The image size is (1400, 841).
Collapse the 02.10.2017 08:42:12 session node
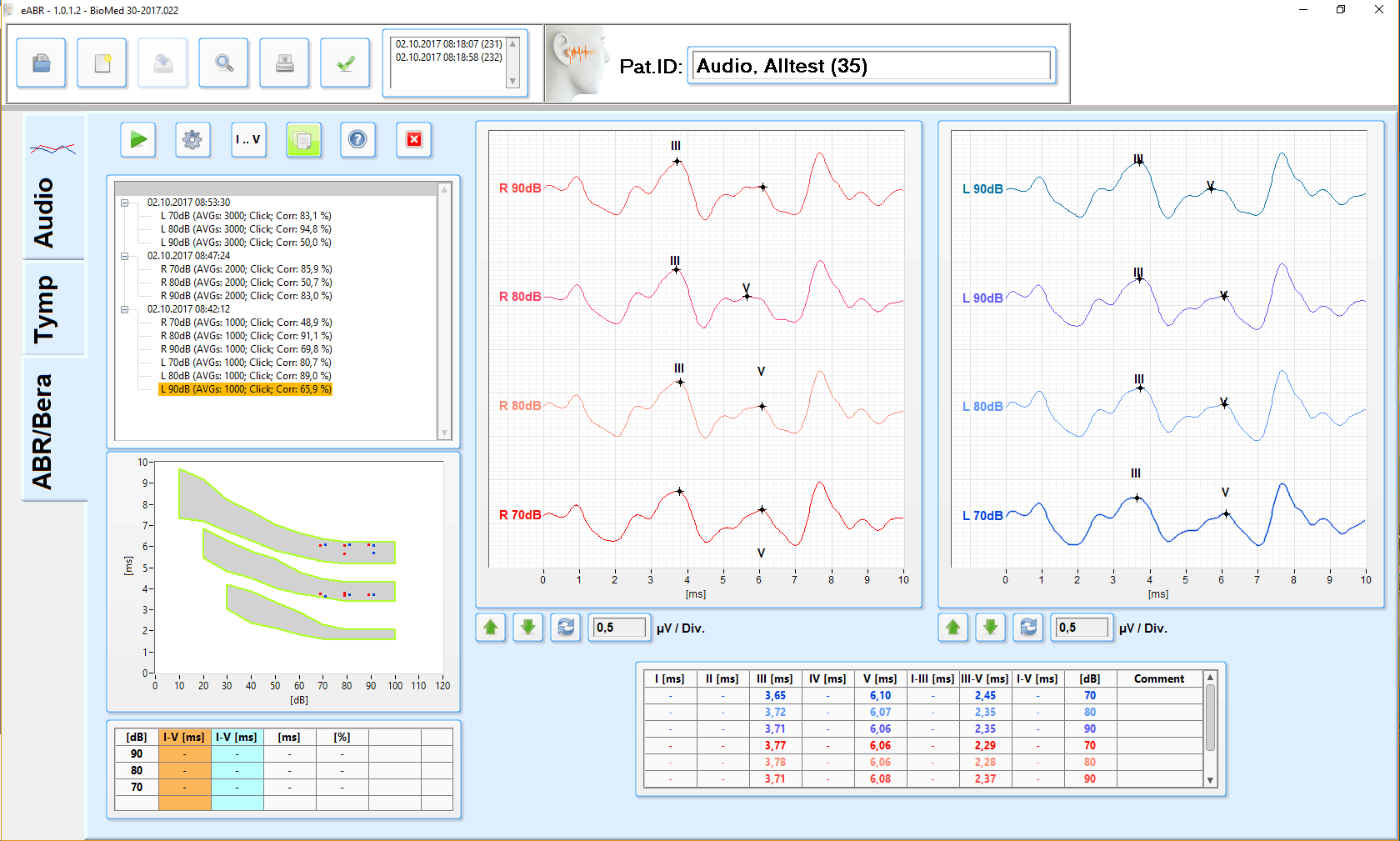[x=124, y=309]
